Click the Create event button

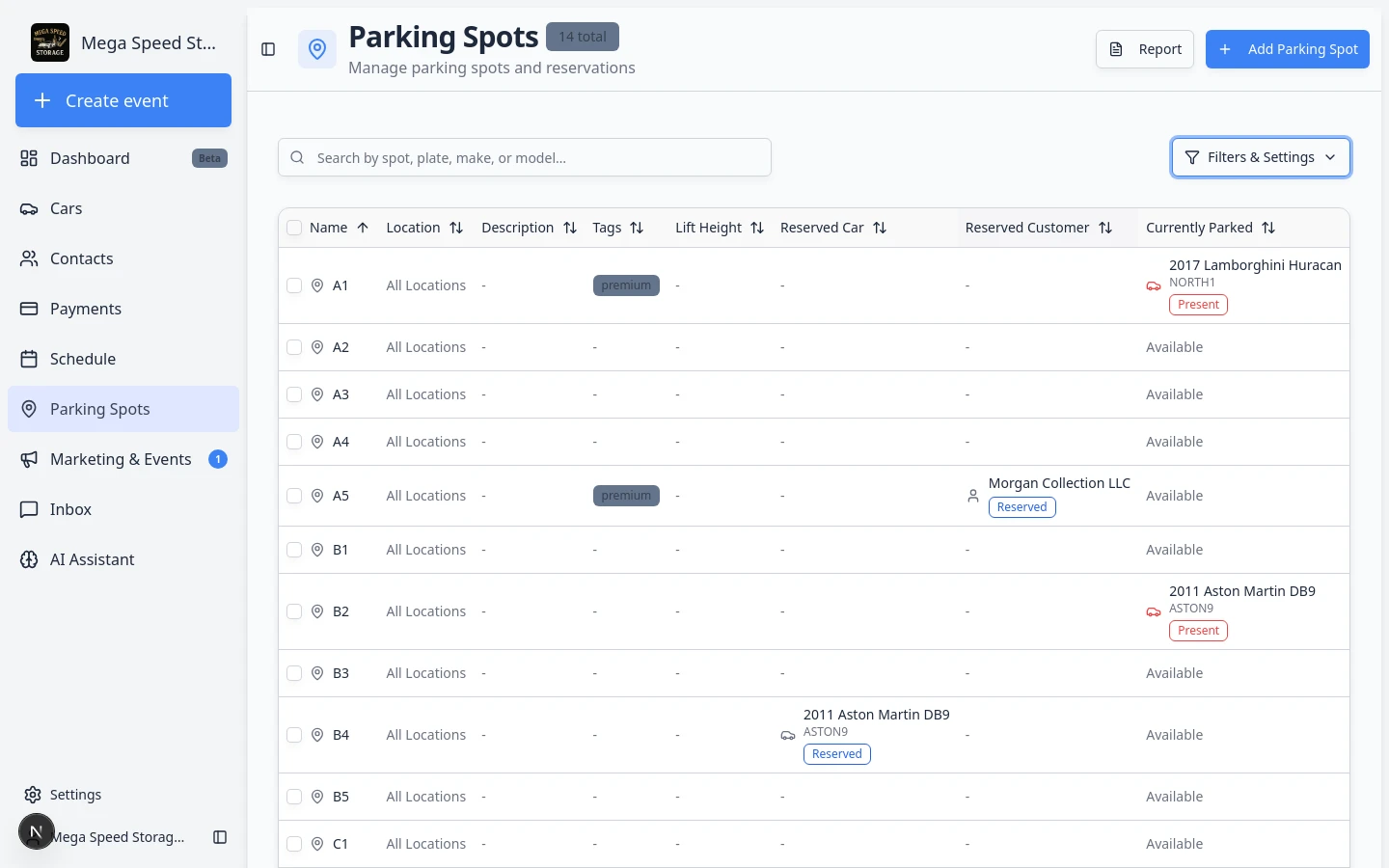point(123,100)
